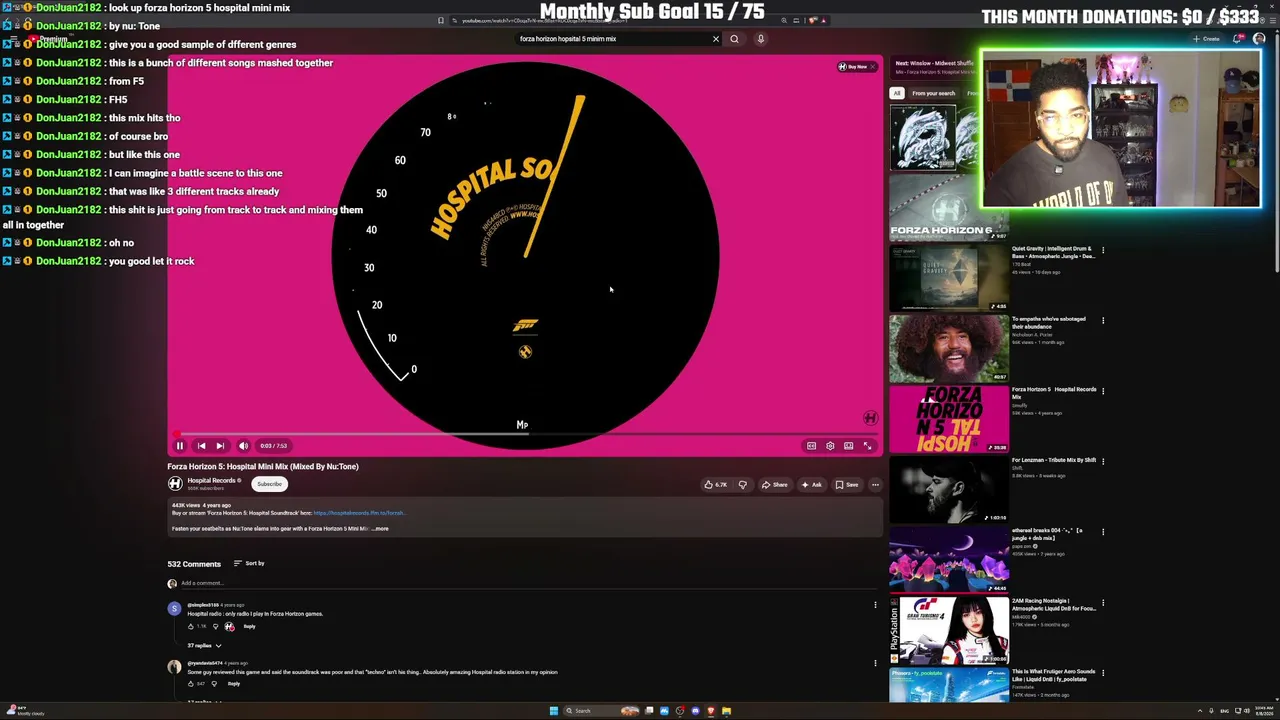Enter fullscreen video mode
Viewport: 1280px width, 720px height.
point(868,446)
